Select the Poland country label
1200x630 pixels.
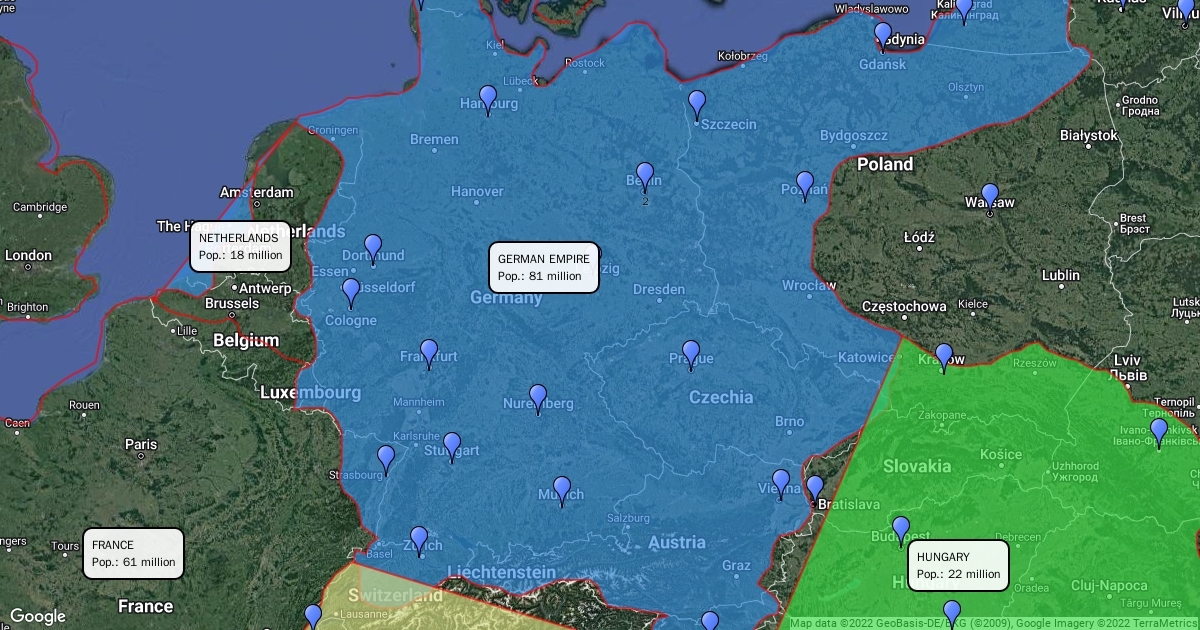[x=885, y=164]
